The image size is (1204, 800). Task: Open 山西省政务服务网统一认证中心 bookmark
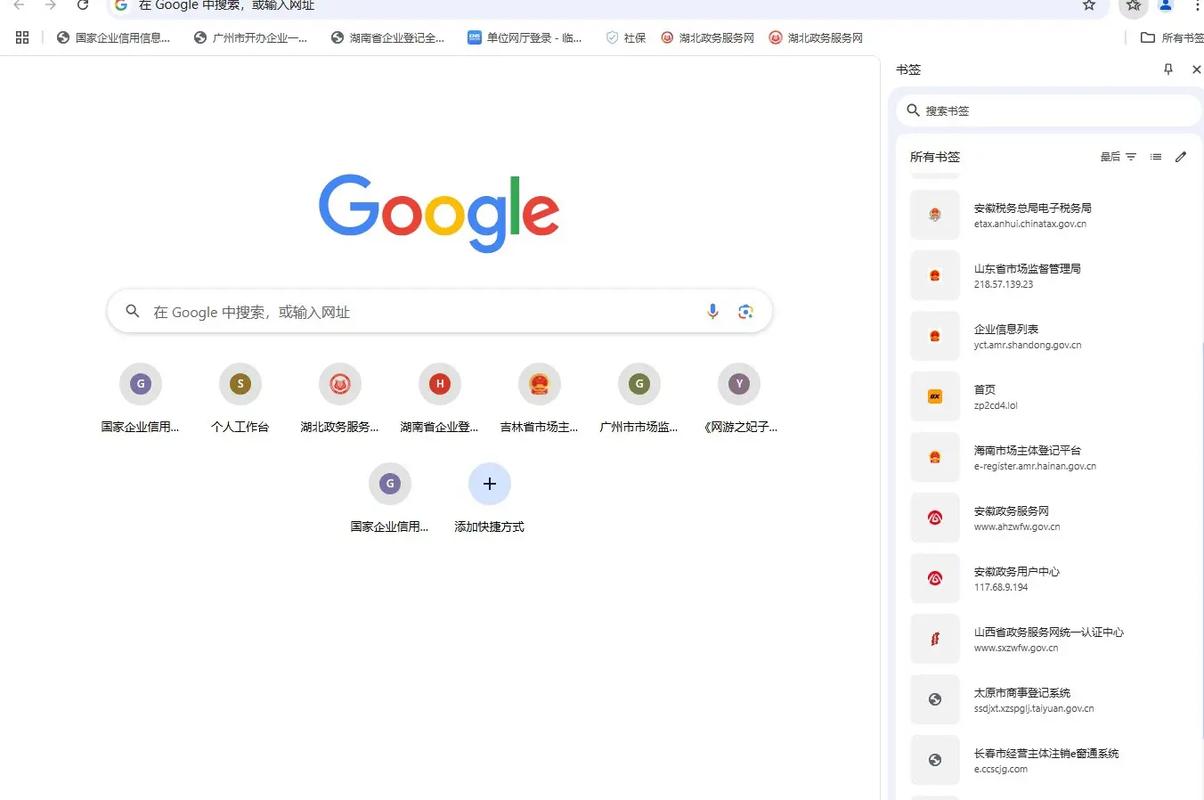pos(1050,639)
